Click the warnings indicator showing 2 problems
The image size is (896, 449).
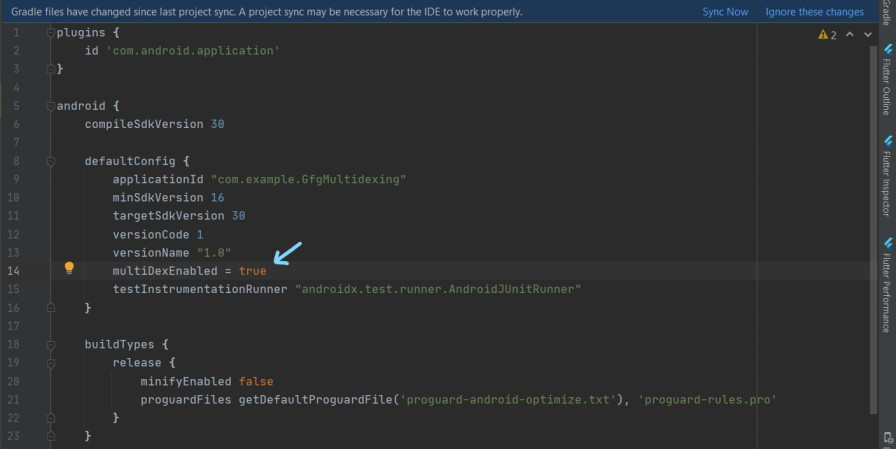pos(827,35)
